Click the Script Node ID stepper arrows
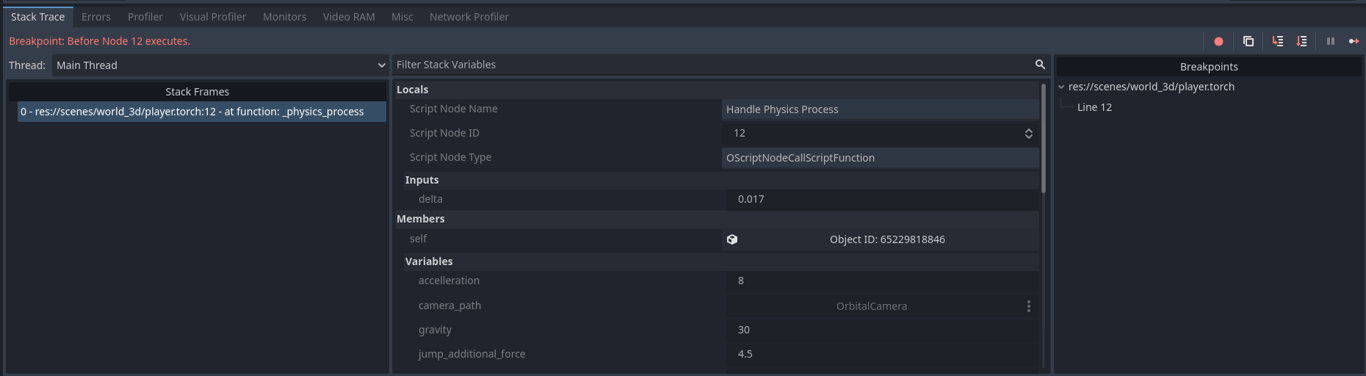Image resolution: width=1366 pixels, height=376 pixels. [1028, 133]
